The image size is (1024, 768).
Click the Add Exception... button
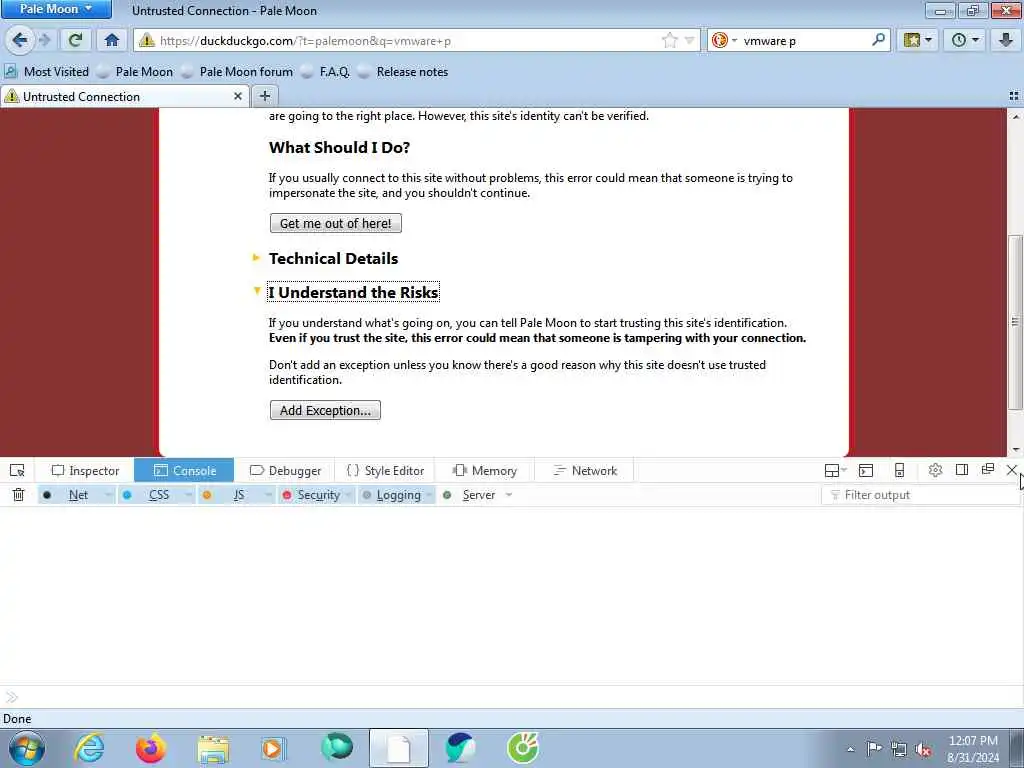[x=325, y=410]
